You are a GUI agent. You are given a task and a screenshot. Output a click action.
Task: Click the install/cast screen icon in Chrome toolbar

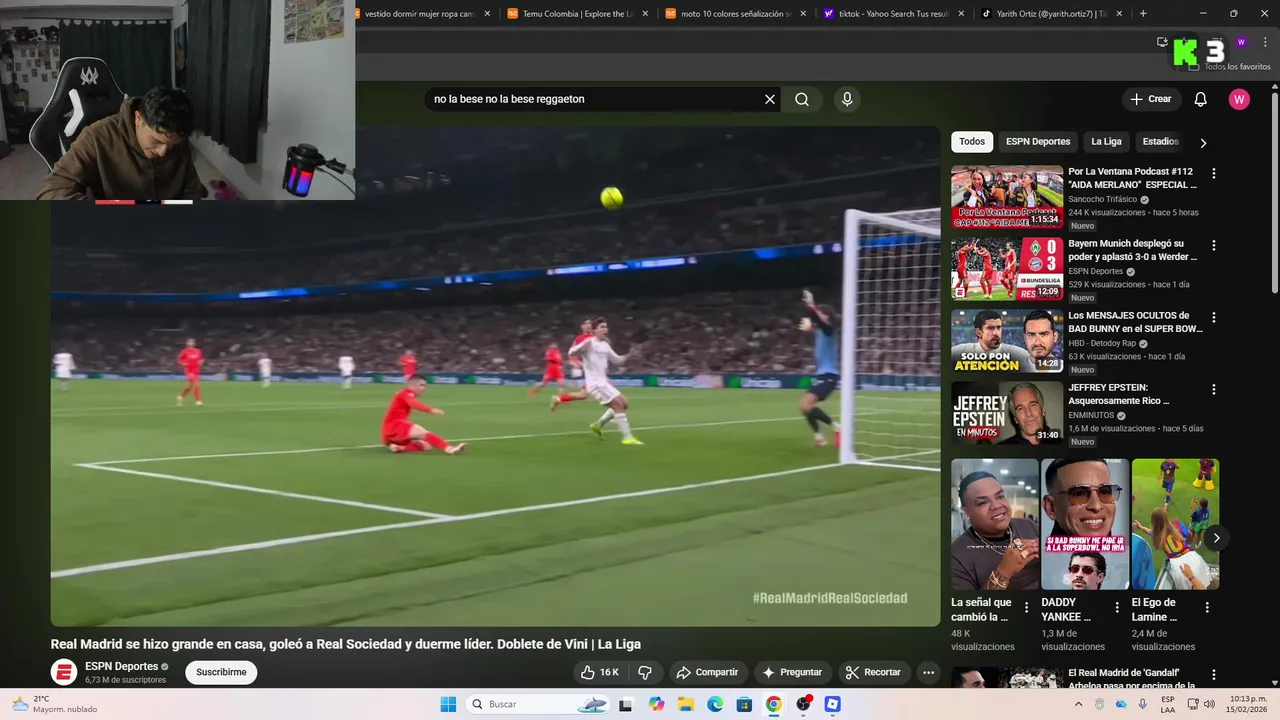[x=1162, y=42]
